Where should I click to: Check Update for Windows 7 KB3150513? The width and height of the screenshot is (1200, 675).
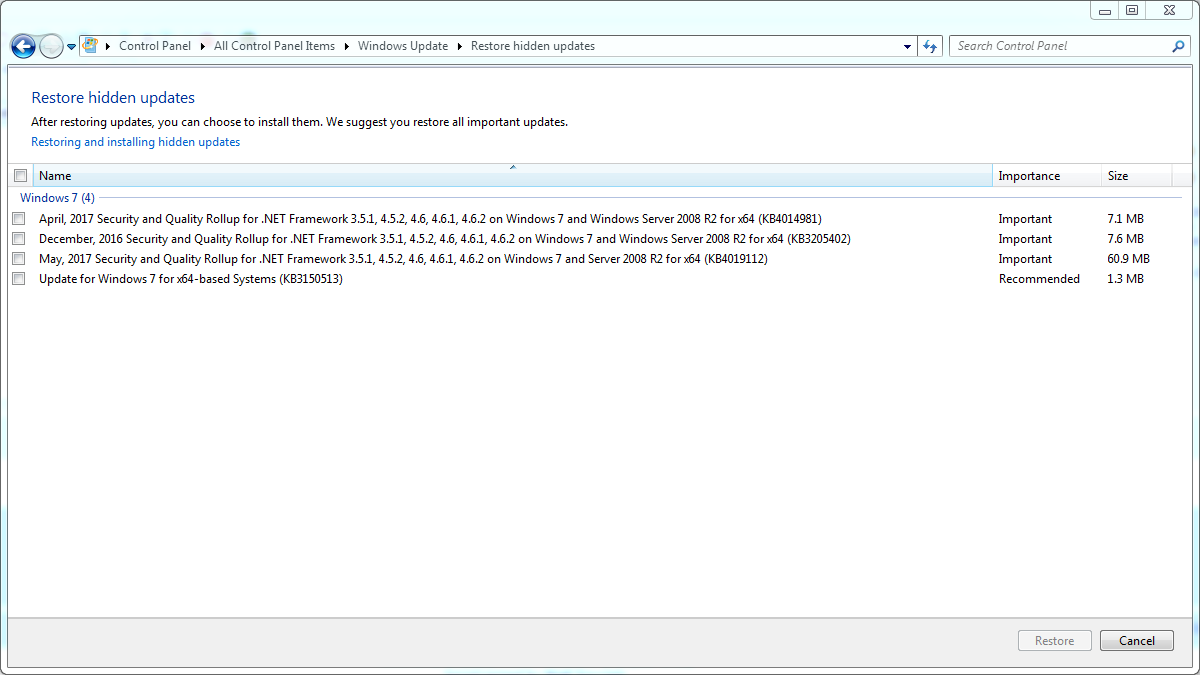[19, 279]
